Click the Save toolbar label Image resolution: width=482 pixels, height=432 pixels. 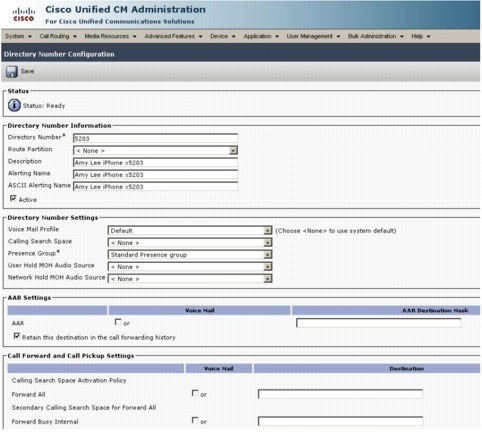(27, 71)
